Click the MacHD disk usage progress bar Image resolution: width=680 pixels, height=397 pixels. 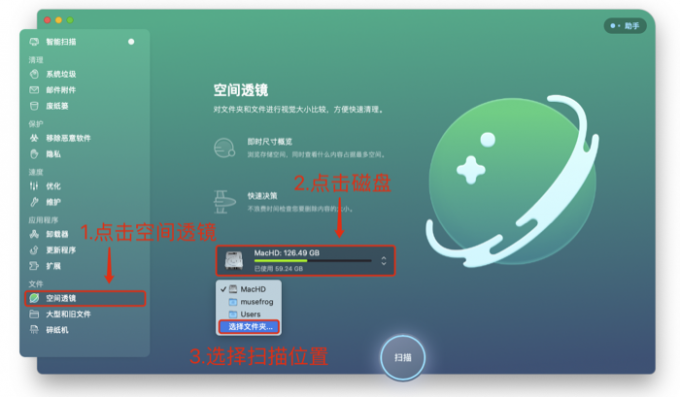[313, 261]
